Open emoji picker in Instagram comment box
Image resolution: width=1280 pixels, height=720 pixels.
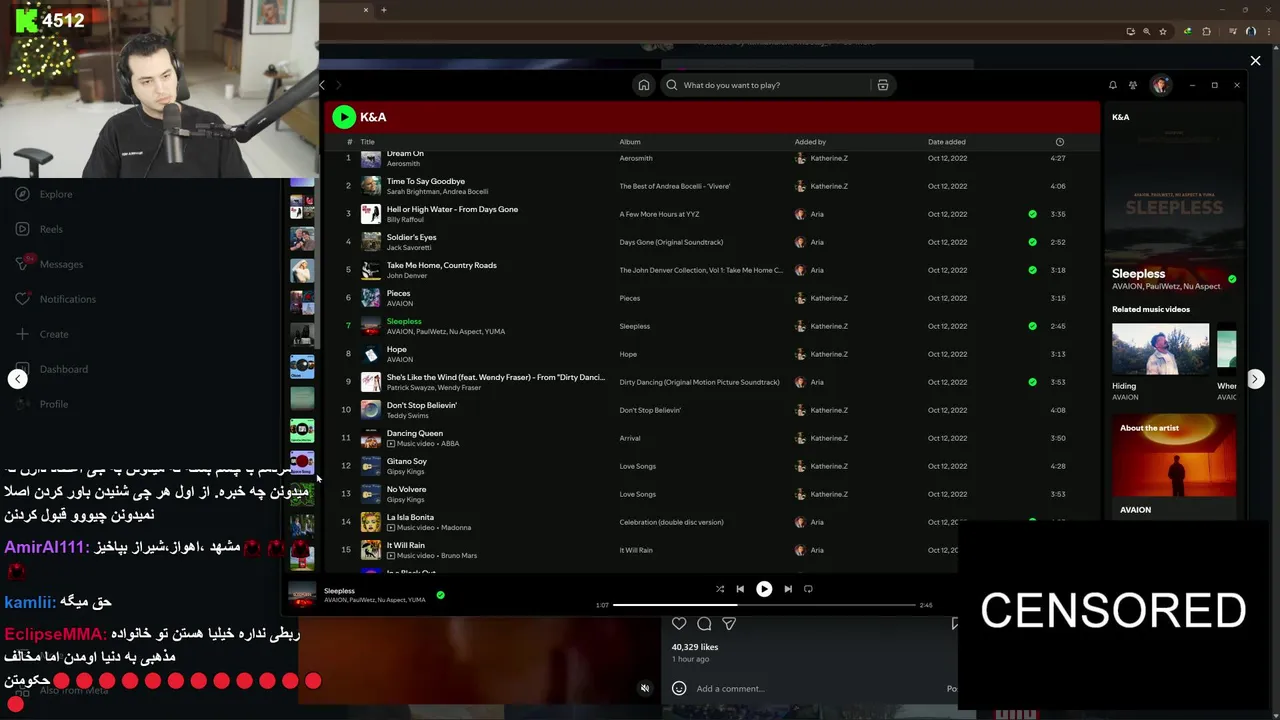(679, 688)
